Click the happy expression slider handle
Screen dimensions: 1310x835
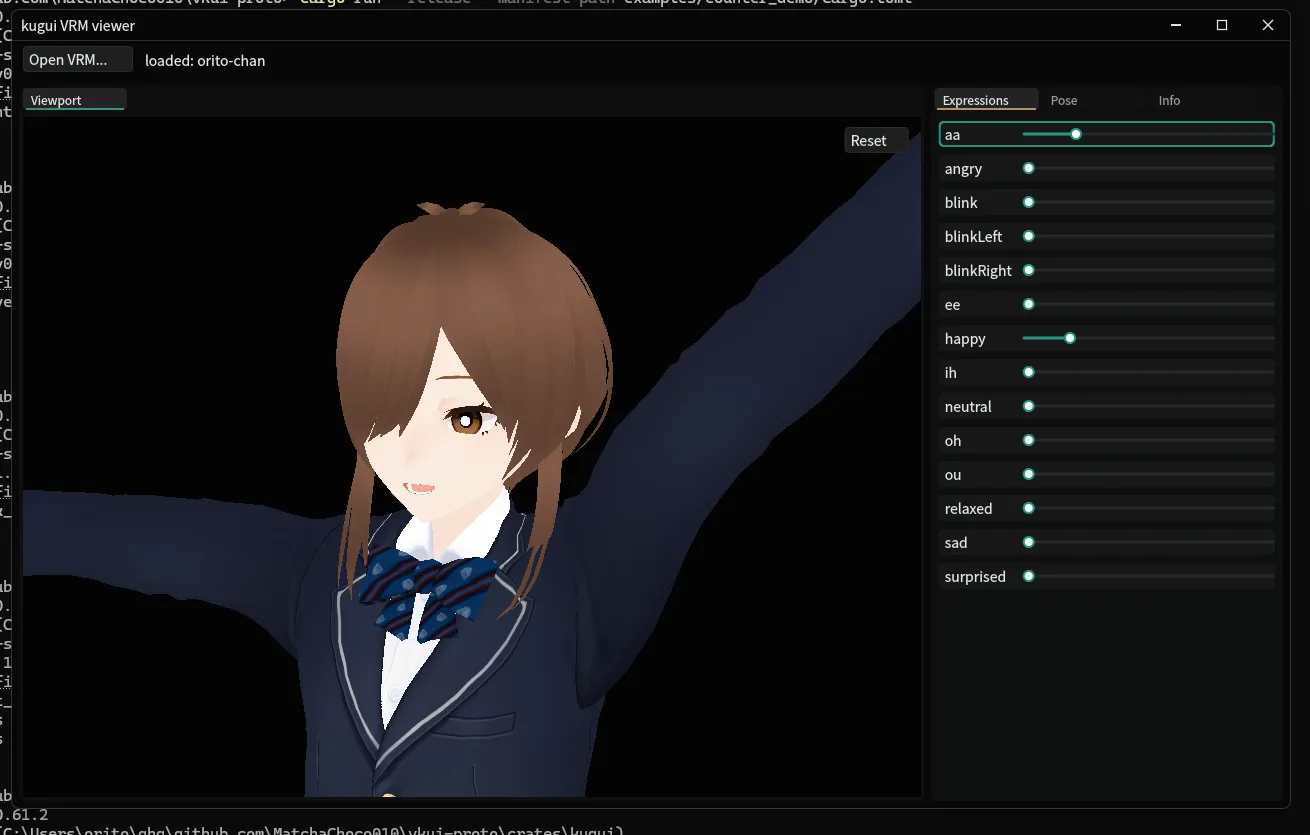click(x=1070, y=339)
